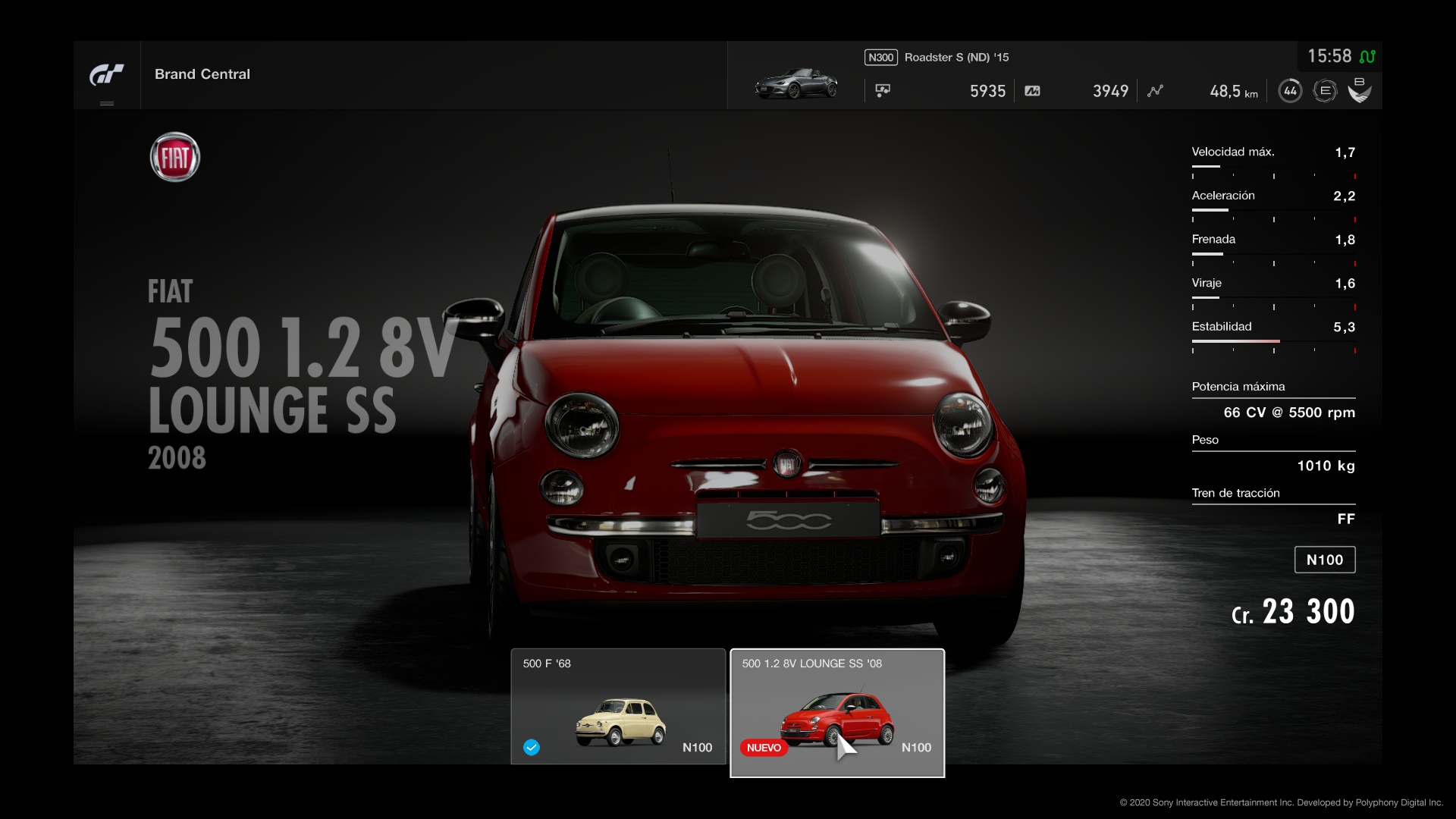Click the 'Roadster S (ND) '15' car name
The height and width of the screenshot is (819, 1456).
pyautogui.click(x=956, y=58)
